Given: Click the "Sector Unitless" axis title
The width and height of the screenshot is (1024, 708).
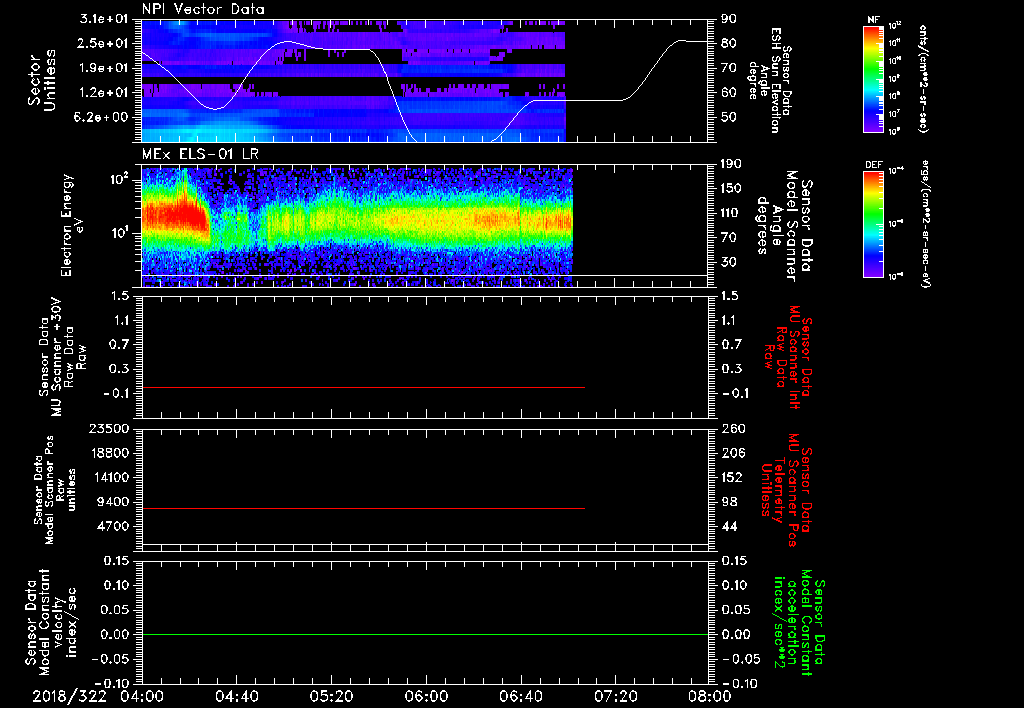Looking at the screenshot, I should tap(42, 80).
